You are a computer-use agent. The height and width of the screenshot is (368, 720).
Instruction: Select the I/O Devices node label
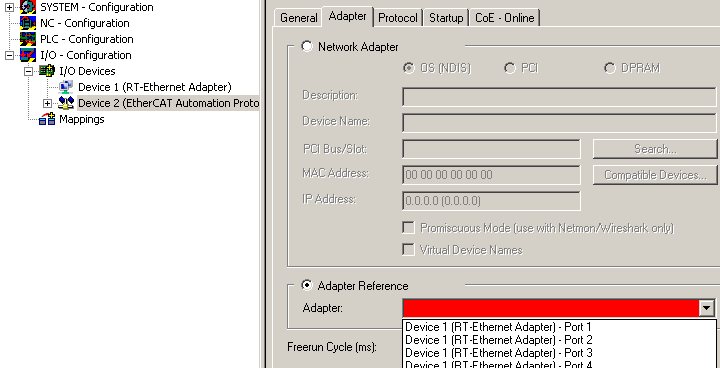(87, 71)
